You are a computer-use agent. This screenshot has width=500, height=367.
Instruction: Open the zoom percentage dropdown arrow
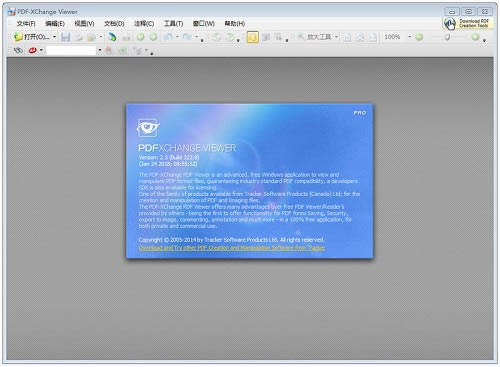(410, 37)
